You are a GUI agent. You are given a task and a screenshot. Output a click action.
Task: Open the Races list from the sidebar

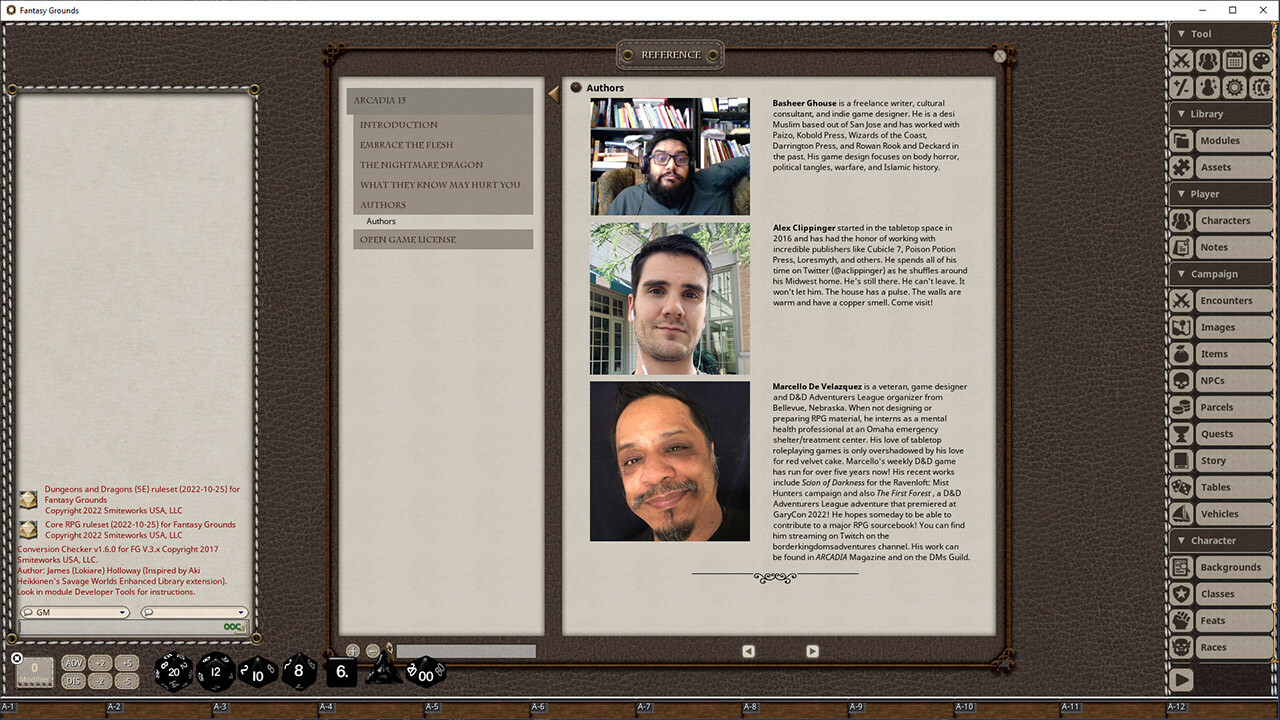coord(1233,647)
